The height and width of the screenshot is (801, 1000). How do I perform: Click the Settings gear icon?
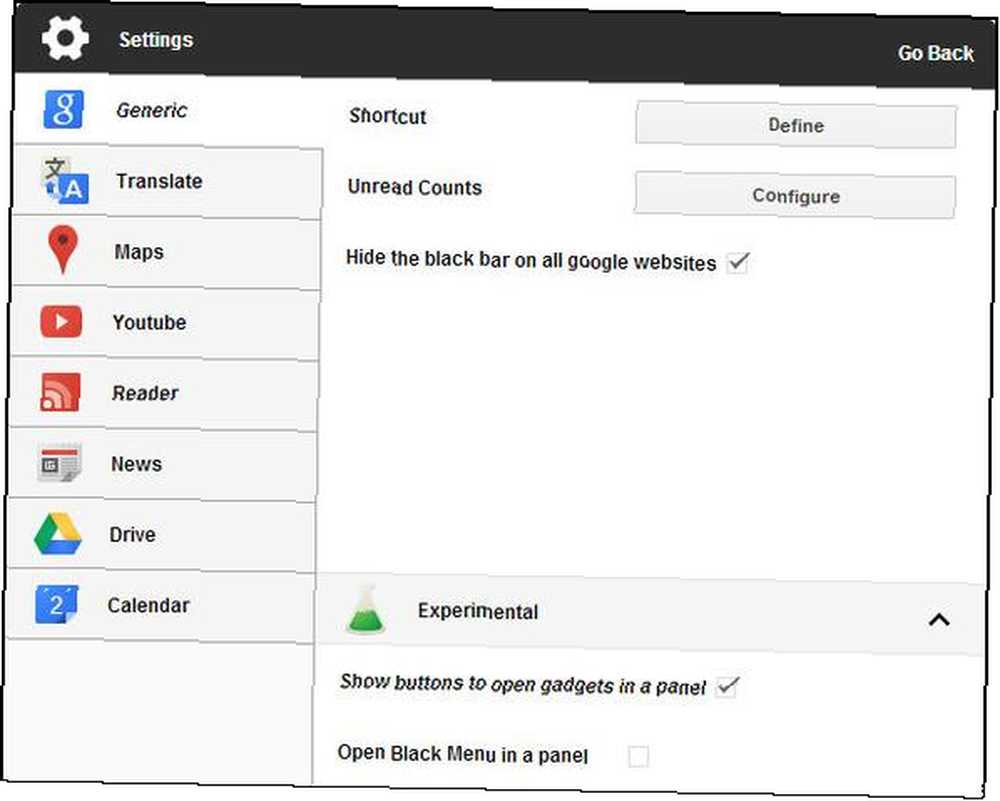pyautogui.click(x=64, y=38)
